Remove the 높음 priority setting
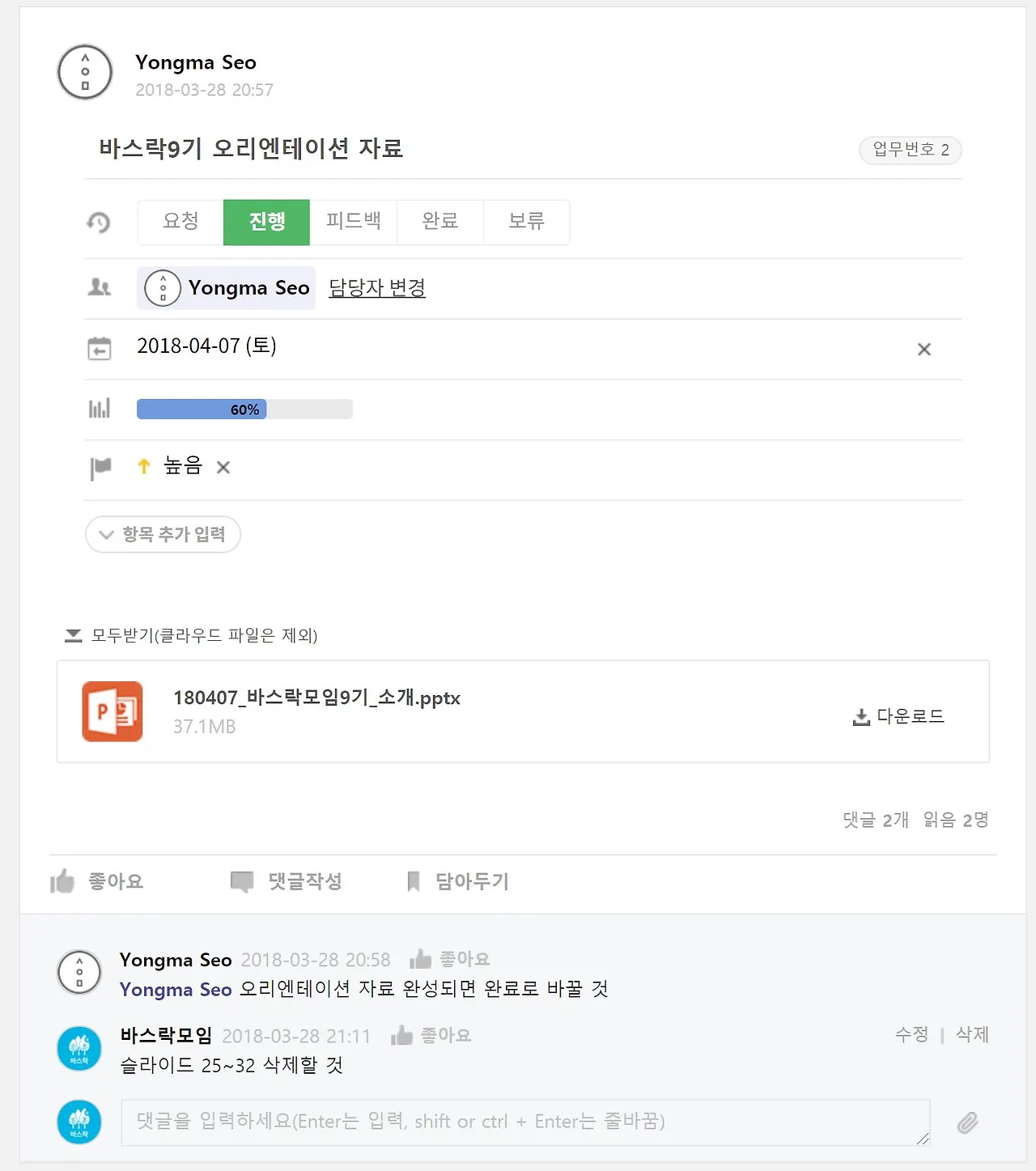 tap(223, 467)
